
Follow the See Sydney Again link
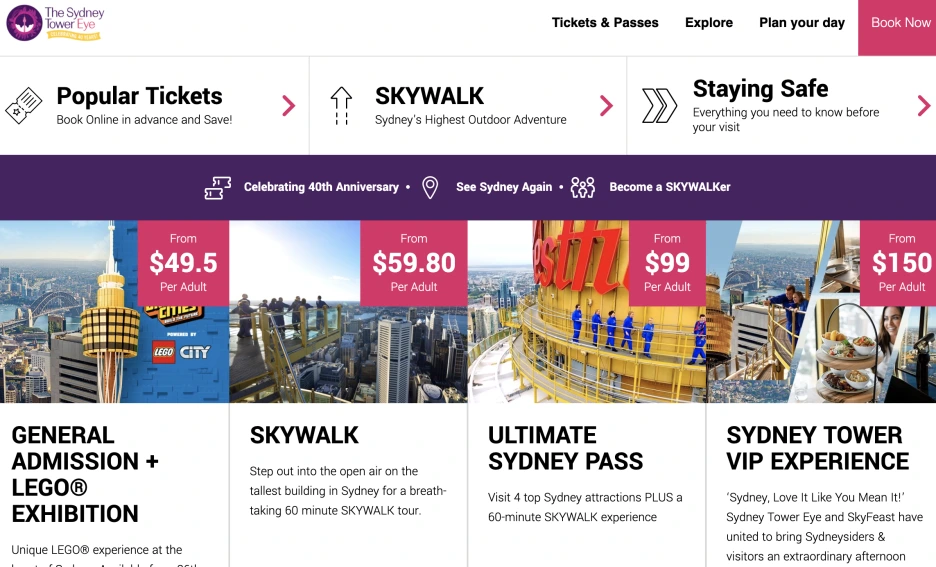tap(504, 187)
